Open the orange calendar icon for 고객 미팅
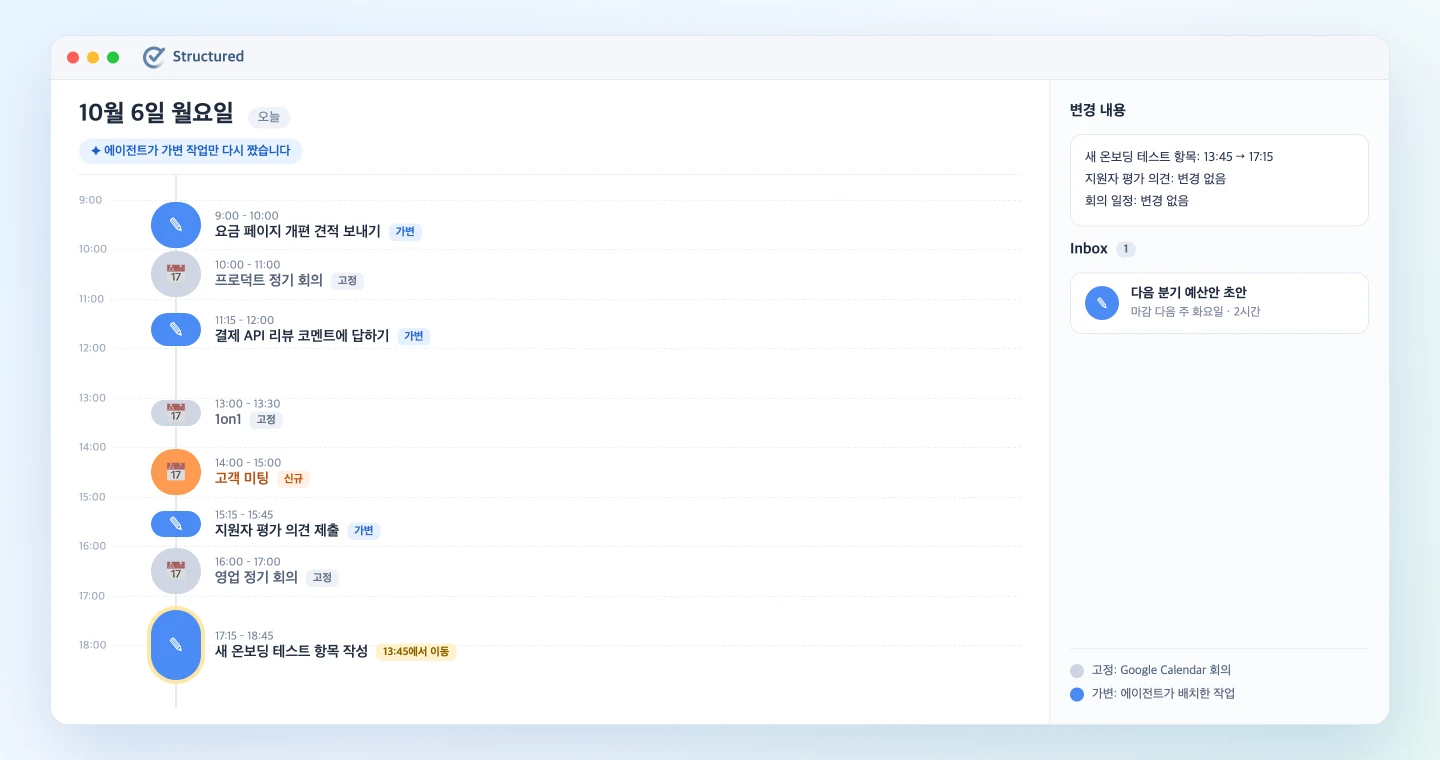The image size is (1440, 760). 176,472
